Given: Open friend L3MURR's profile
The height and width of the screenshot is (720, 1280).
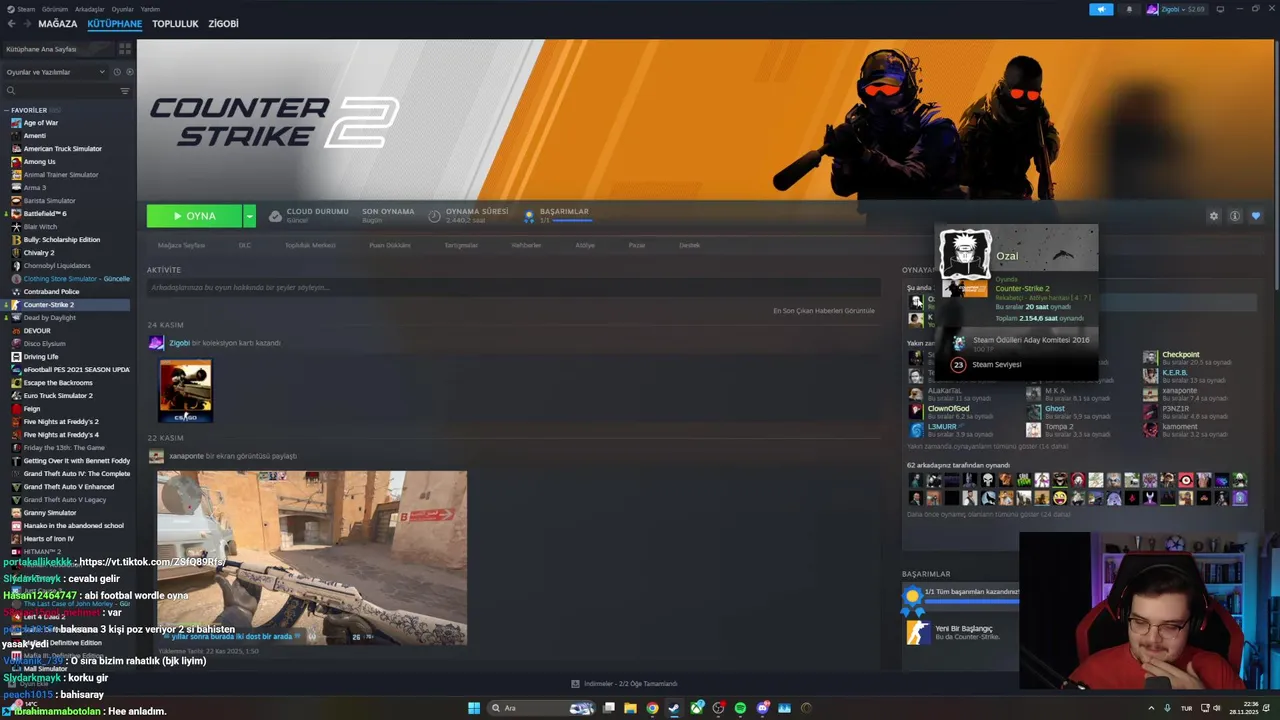Looking at the screenshot, I should click(x=942, y=427).
